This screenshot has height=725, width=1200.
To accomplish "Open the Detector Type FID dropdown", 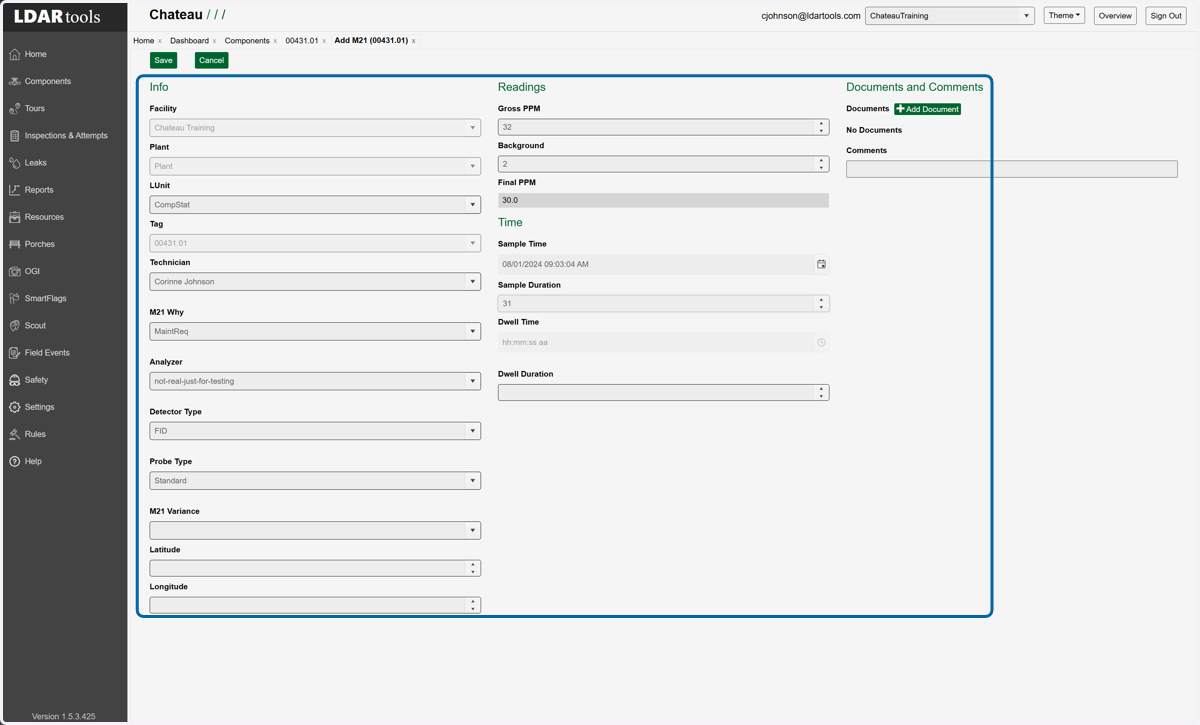I will (x=315, y=431).
